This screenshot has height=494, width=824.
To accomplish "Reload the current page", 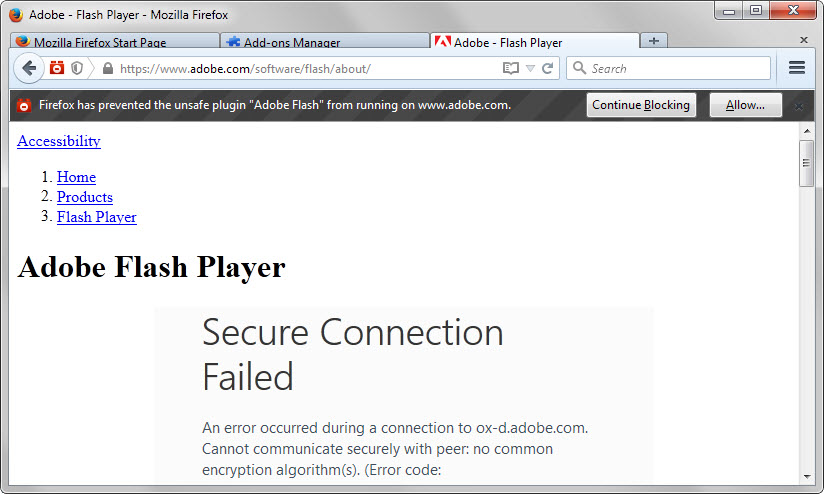I will coord(547,69).
